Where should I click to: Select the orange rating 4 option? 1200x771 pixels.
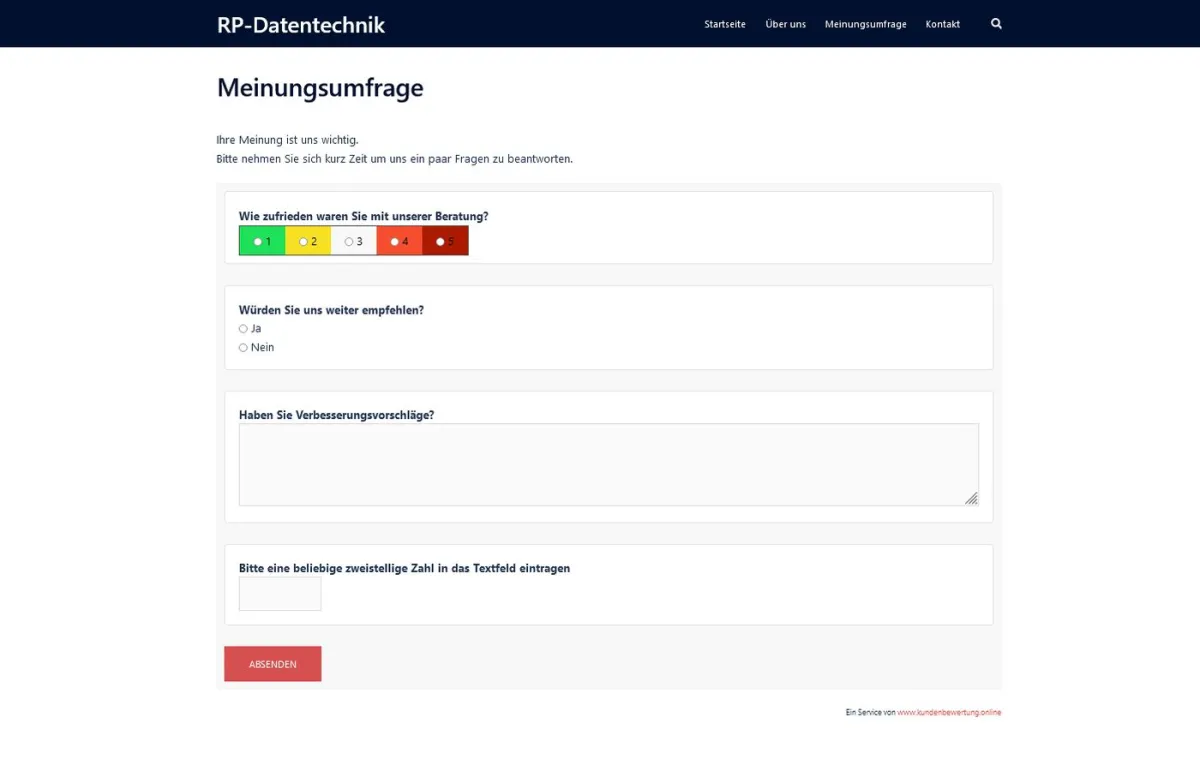[x=396, y=240]
